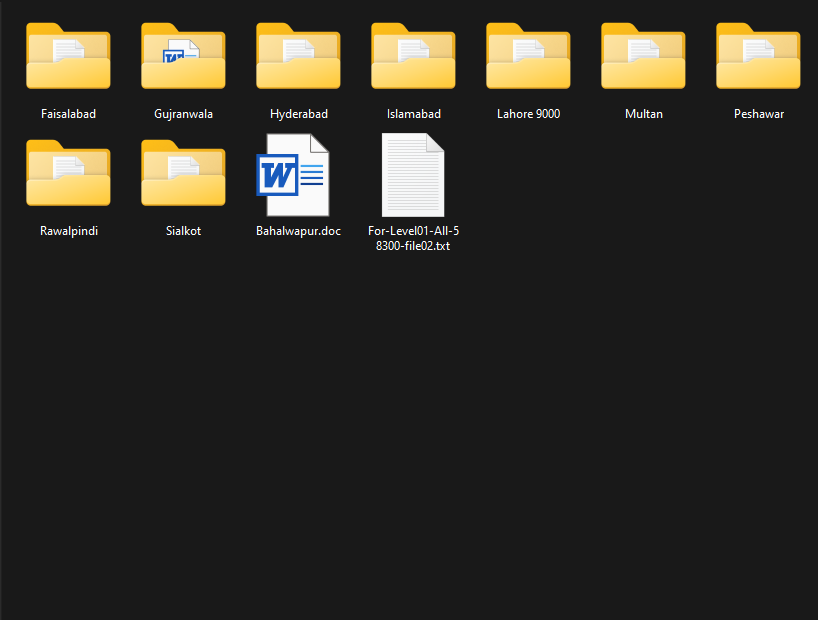The width and height of the screenshot is (818, 620).
Task: Click the "Bahalwapur.doc" file name text
Action: 298,231
